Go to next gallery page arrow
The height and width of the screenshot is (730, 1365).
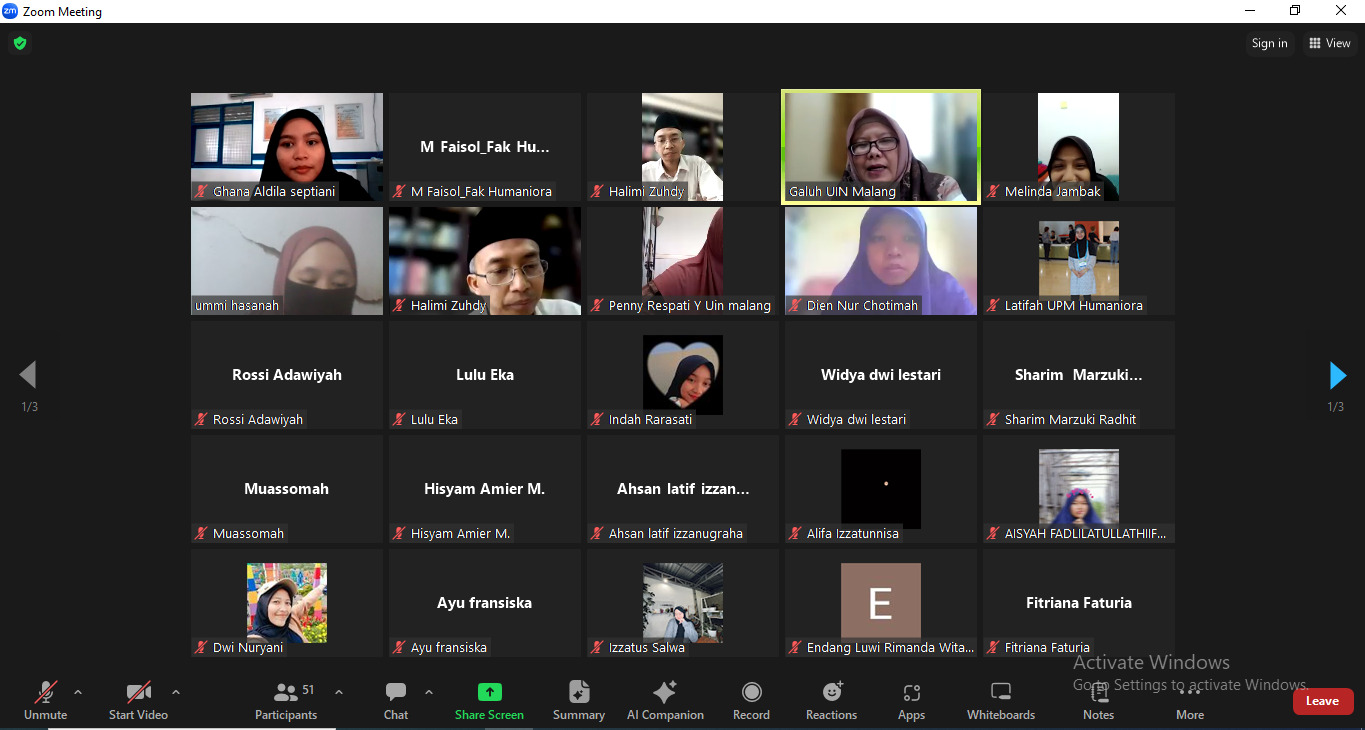pyautogui.click(x=1337, y=375)
